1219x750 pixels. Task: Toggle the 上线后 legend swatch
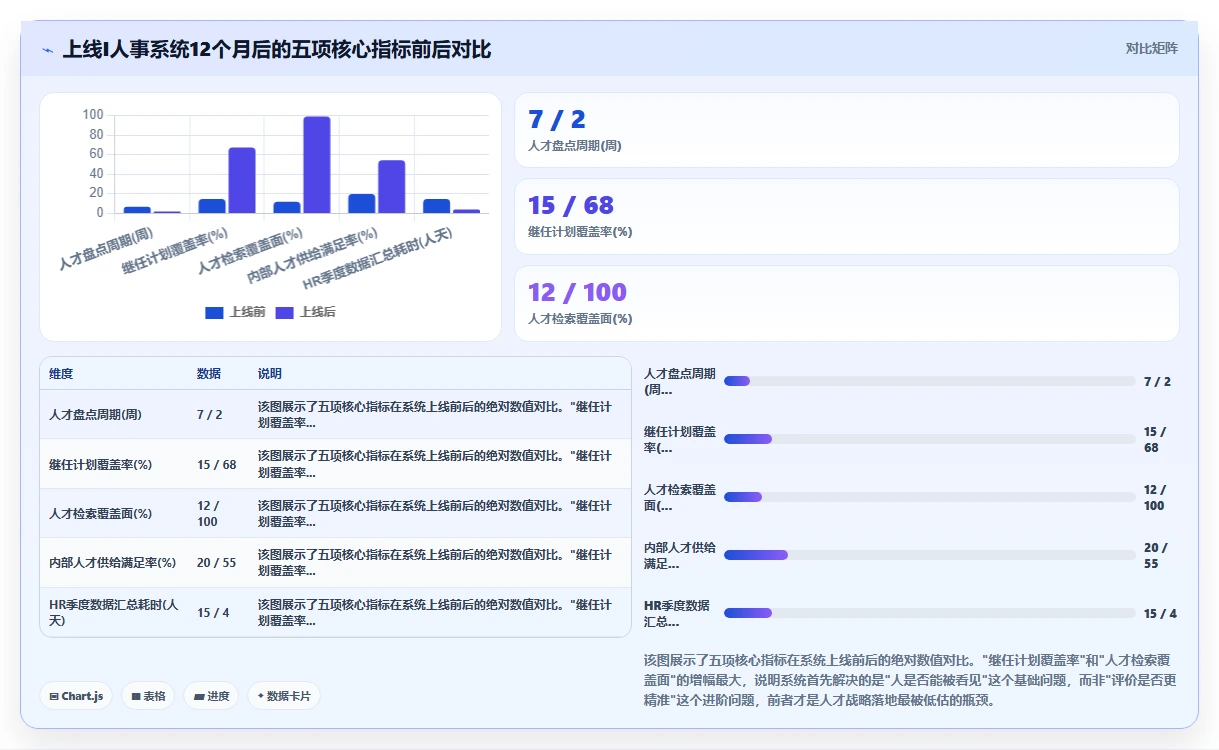click(284, 312)
